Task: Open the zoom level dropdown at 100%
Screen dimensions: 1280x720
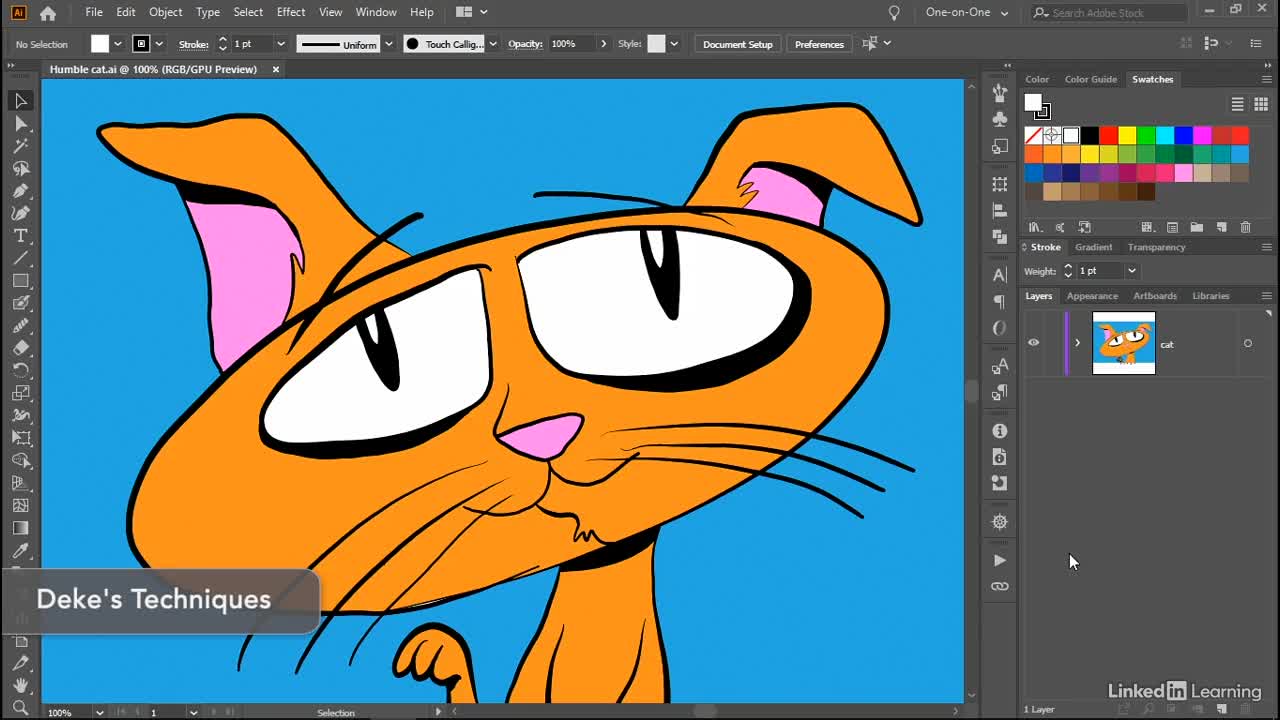Action: (x=99, y=712)
